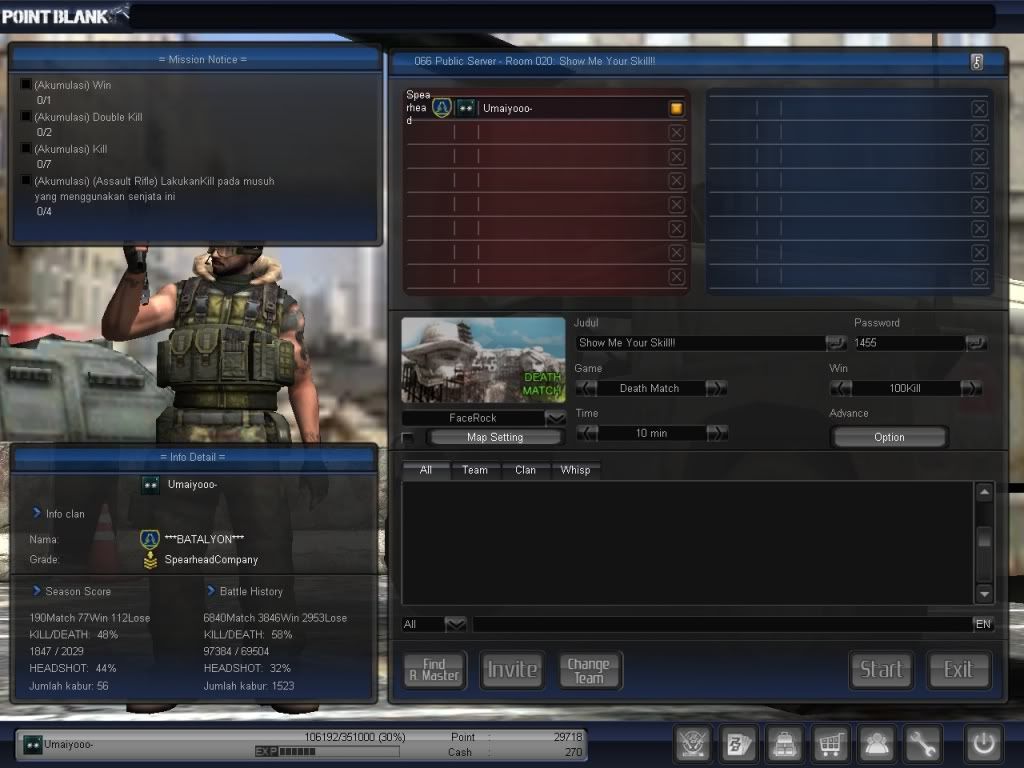Viewport: 1024px width, 768px height.
Task: Click the edit icon beside the Judul field
Action: pyautogui.click(x=836, y=342)
